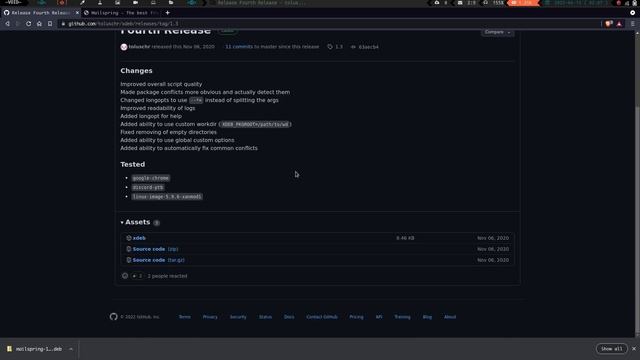
Task: Click the workspace label in the top-left corner
Action: click(x=13, y=2)
